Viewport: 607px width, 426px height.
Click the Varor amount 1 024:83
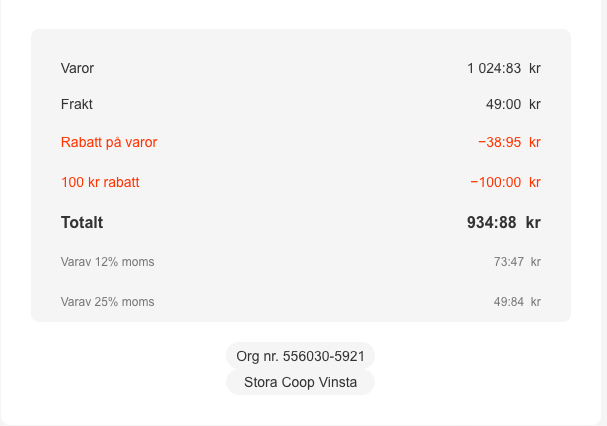point(494,68)
